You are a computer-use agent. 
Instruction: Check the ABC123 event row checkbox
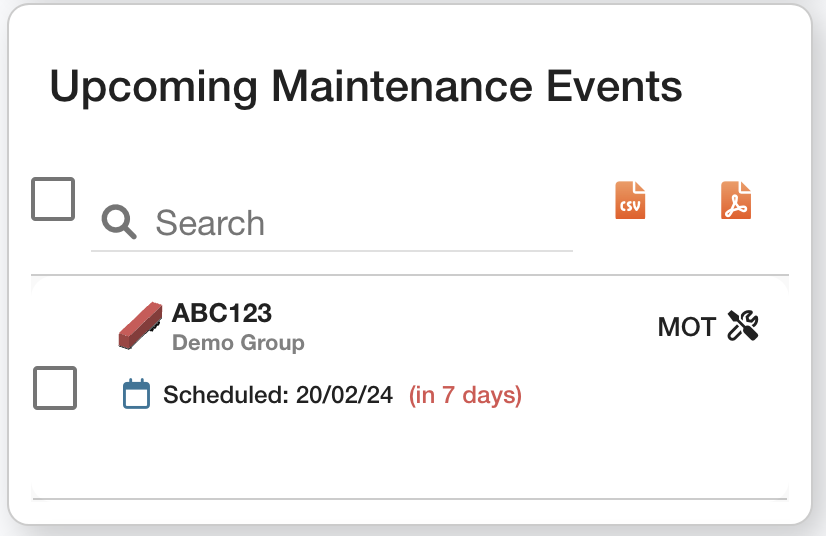click(x=55, y=388)
